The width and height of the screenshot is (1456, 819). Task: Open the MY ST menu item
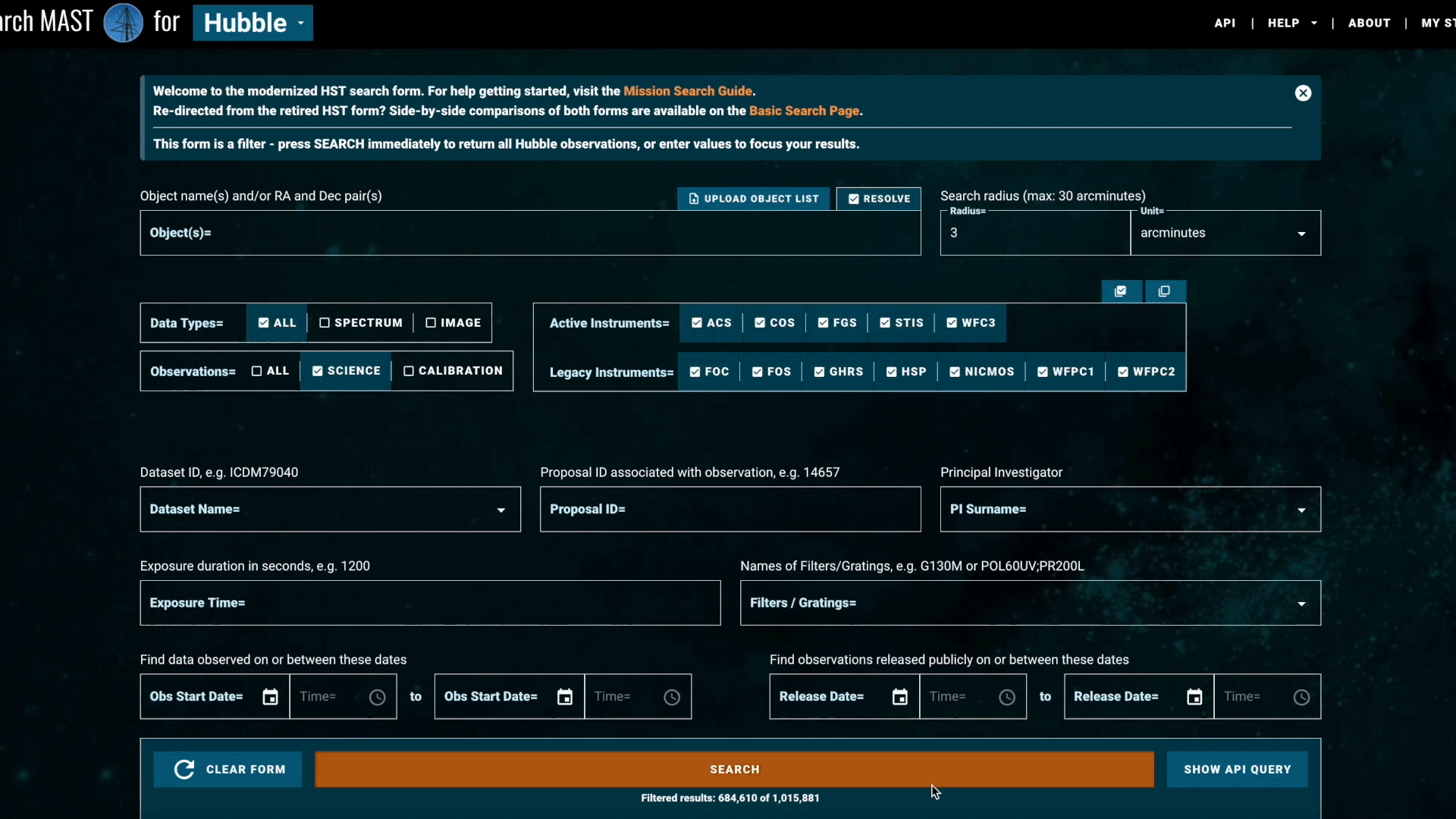(x=1439, y=23)
